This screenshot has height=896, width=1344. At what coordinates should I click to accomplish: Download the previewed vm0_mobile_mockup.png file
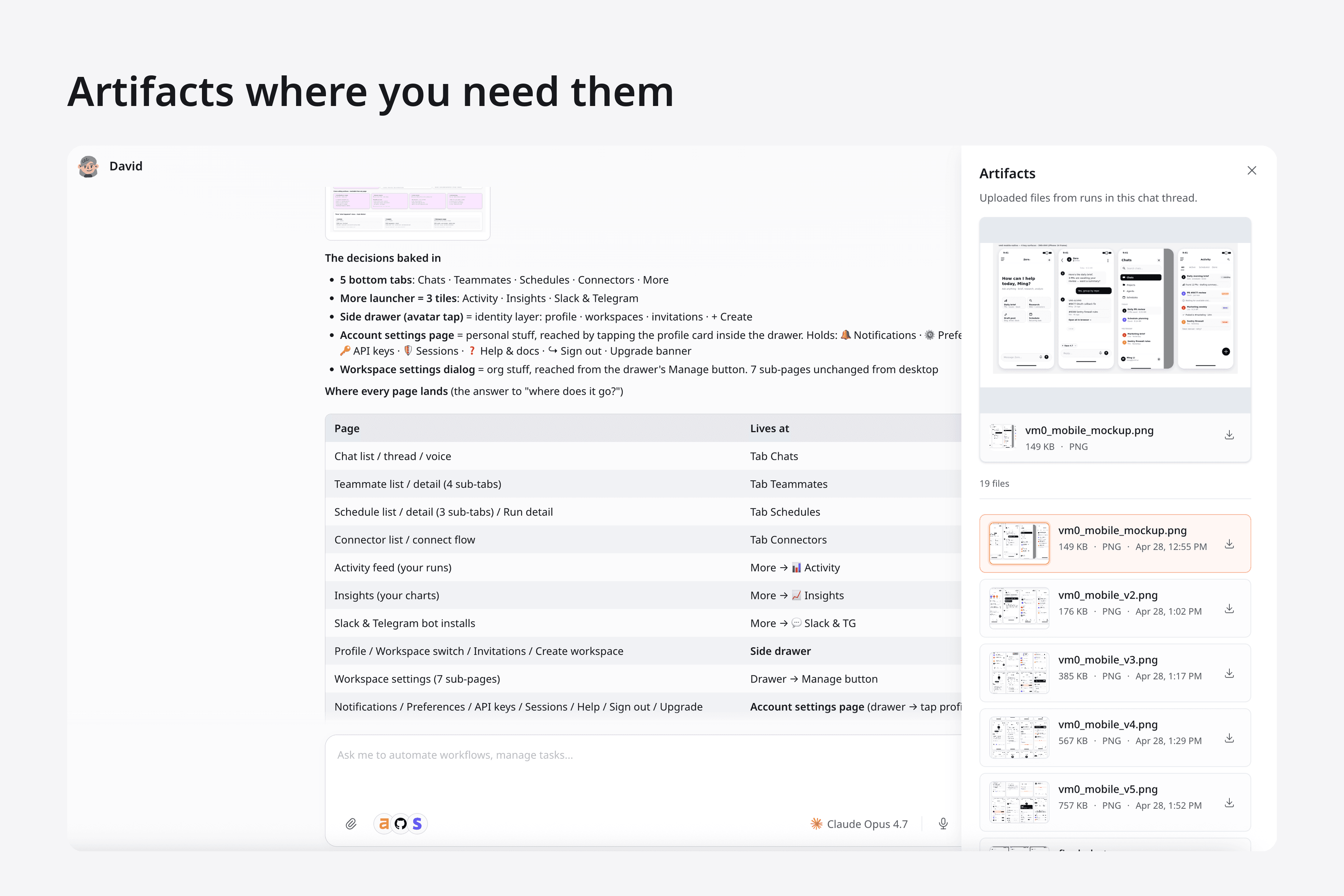point(1229,435)
